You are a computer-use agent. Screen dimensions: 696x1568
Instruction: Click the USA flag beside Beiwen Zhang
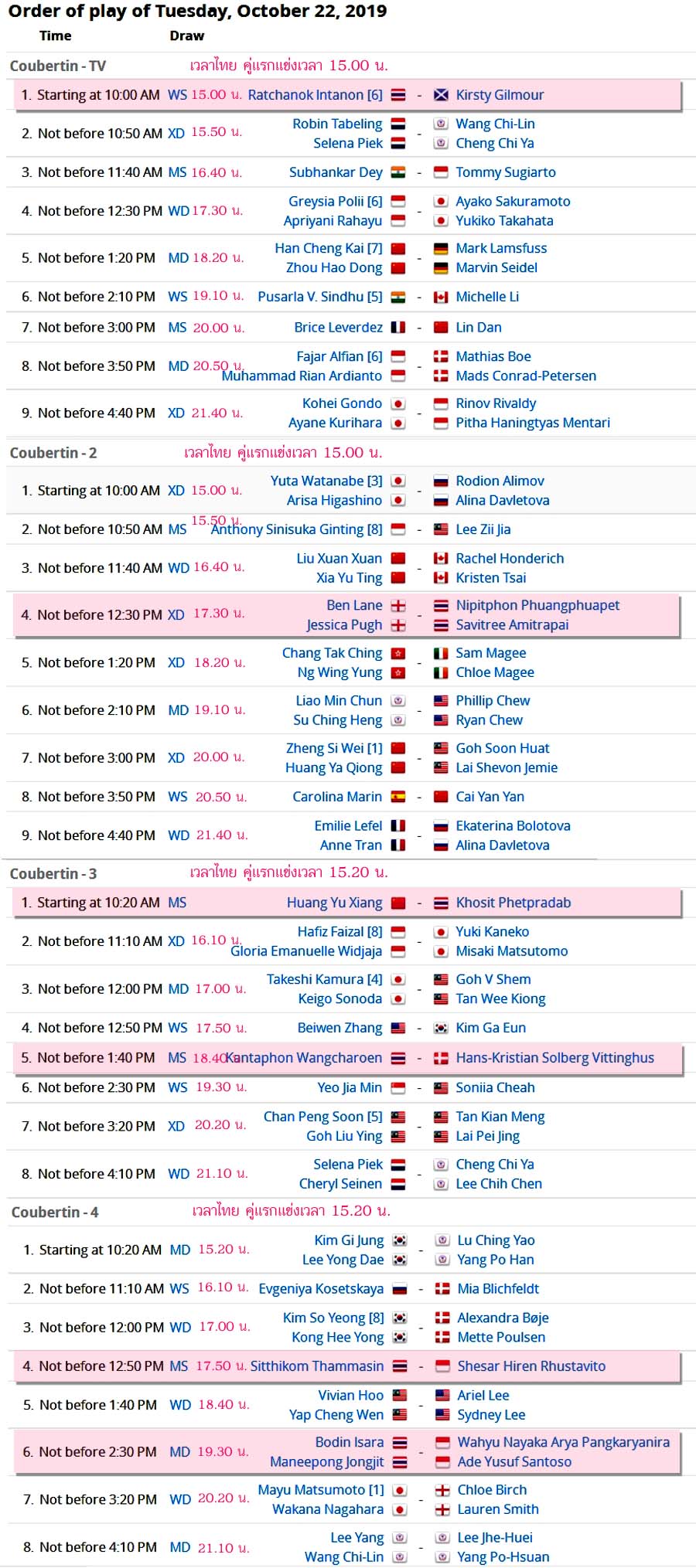click(398, 1028)
